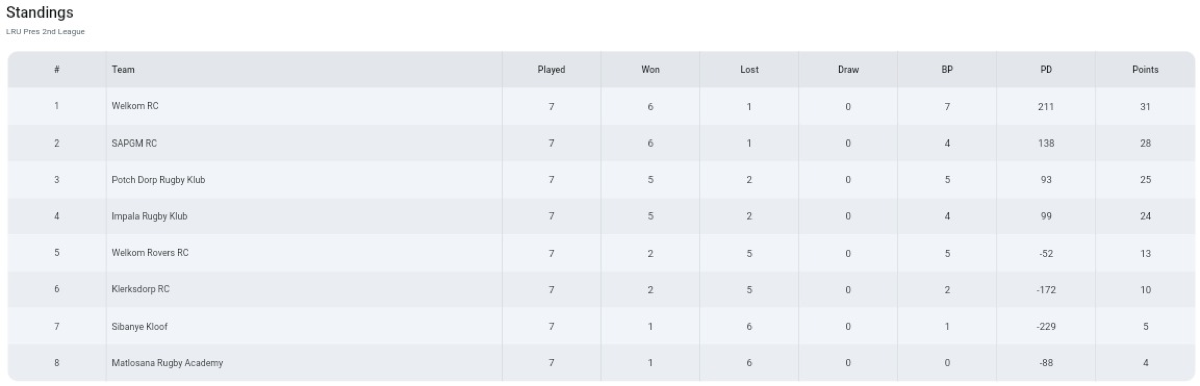
Task: Click the Draw column header
Action: 848,70
